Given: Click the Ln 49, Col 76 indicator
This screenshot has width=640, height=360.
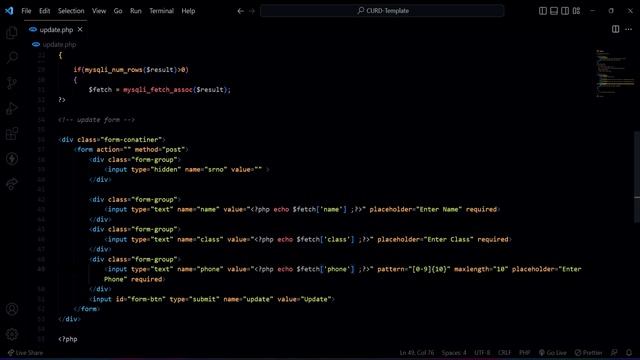Looking at the screenshot, I should coord(417,353).
